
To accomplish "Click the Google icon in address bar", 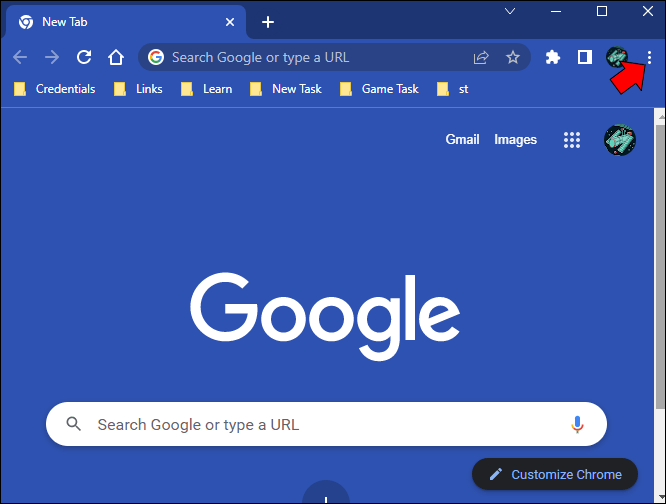I will (x=156, y=57).
